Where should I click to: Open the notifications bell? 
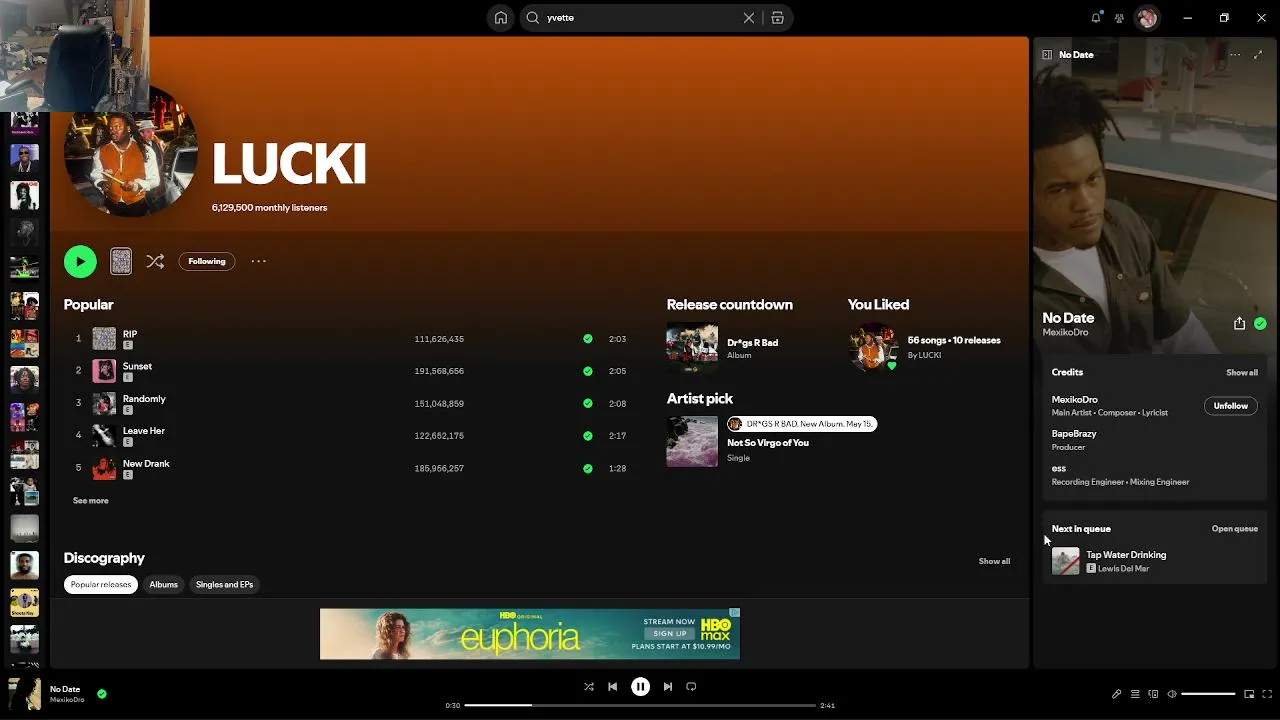click(x=1096, y=18)
